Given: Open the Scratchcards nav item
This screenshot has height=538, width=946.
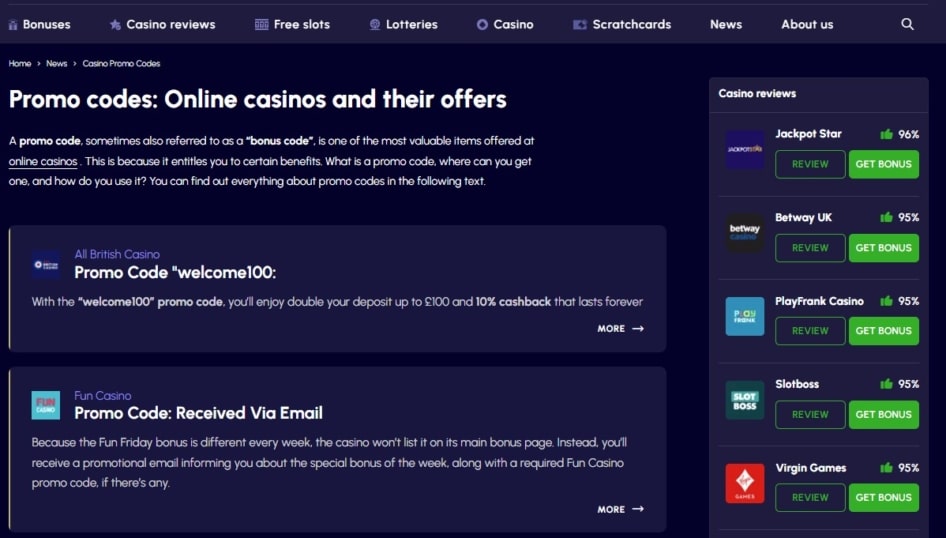Looking at the screenshot, I should 622,24.
